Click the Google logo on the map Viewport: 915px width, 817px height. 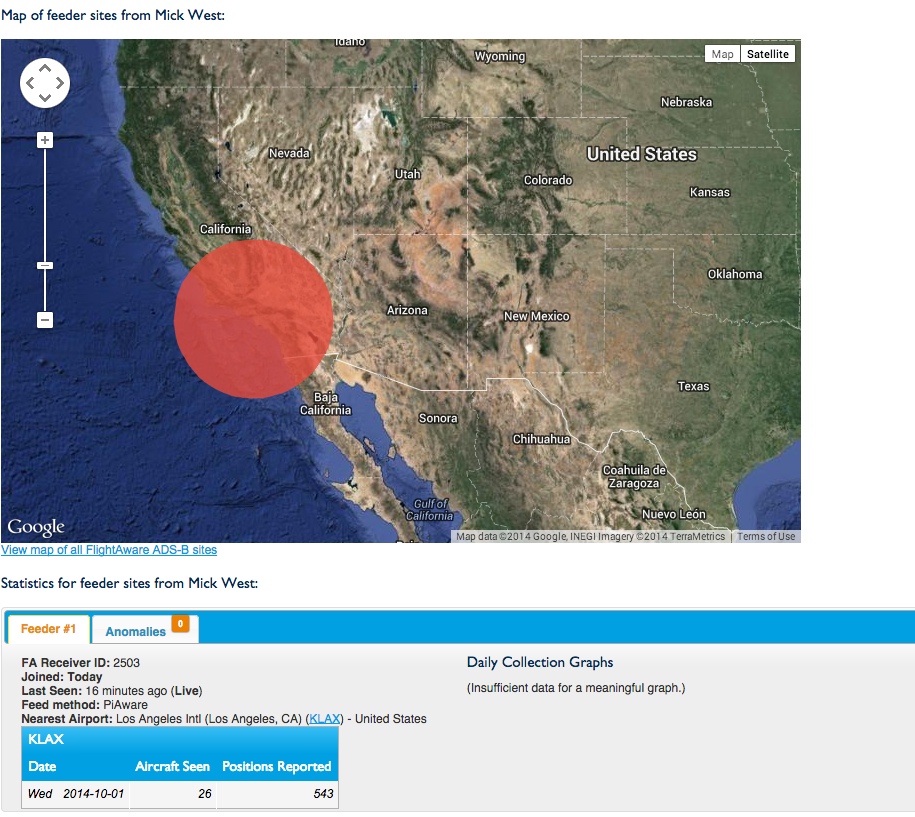(x=36, y=527)
